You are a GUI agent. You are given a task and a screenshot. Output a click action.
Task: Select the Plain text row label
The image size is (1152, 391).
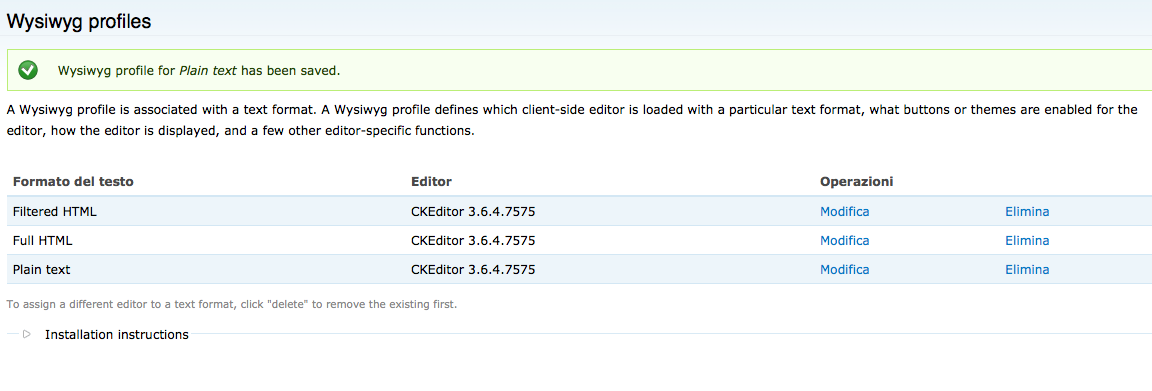click(41, 270)
